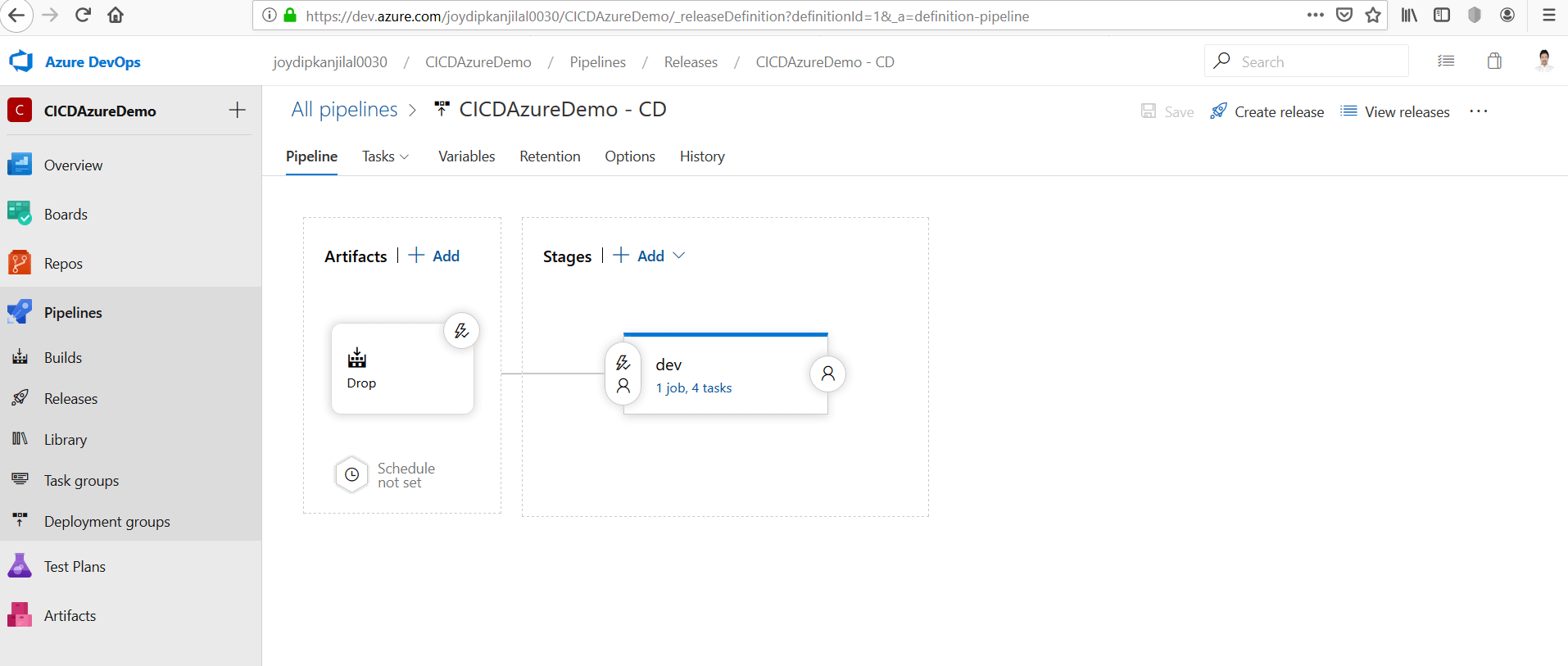Open the All pipelines link

pyautogui.click(x=345, y=109)
